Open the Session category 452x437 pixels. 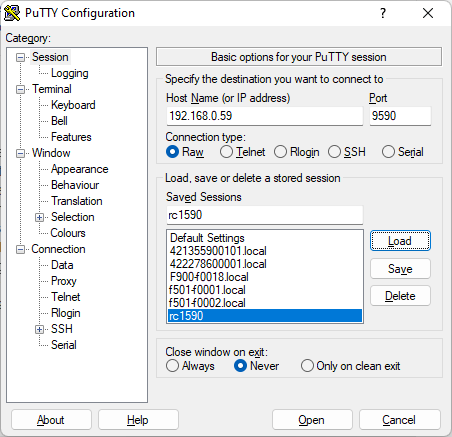coord(50,57)
